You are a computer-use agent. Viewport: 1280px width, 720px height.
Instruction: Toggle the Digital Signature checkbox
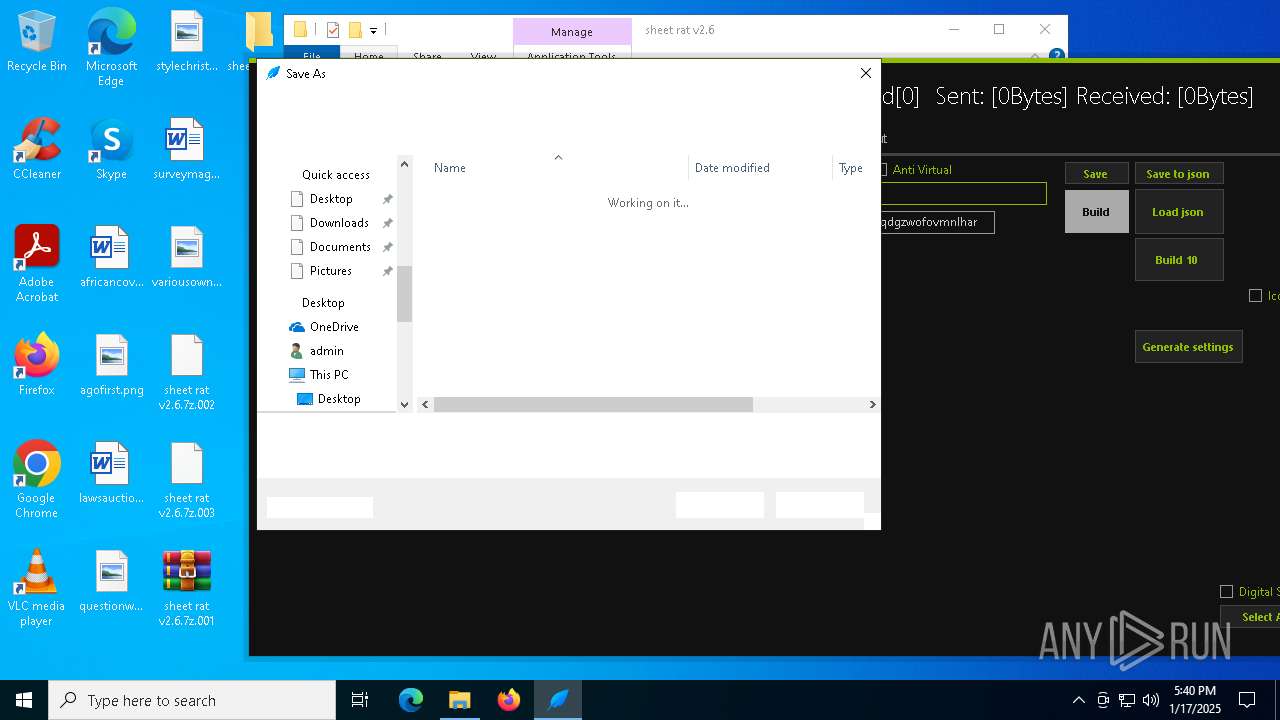[x=1227, y=592]
